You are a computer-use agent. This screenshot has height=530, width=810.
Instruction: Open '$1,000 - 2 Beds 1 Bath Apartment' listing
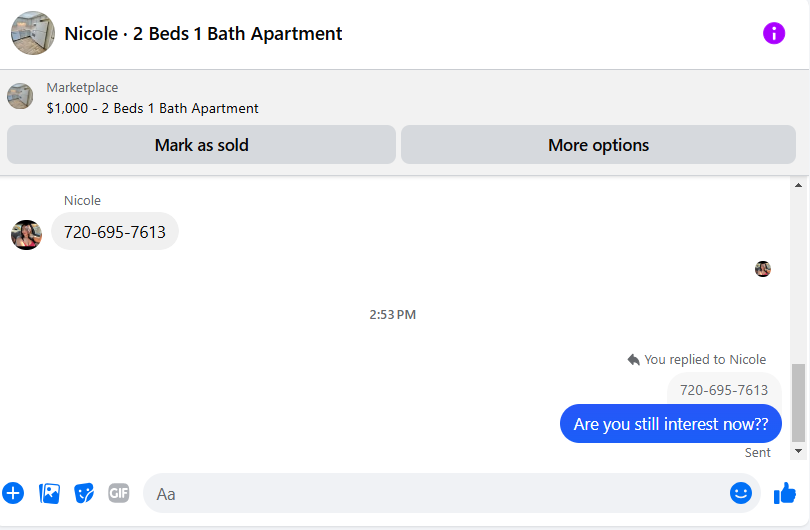point(152,108)
